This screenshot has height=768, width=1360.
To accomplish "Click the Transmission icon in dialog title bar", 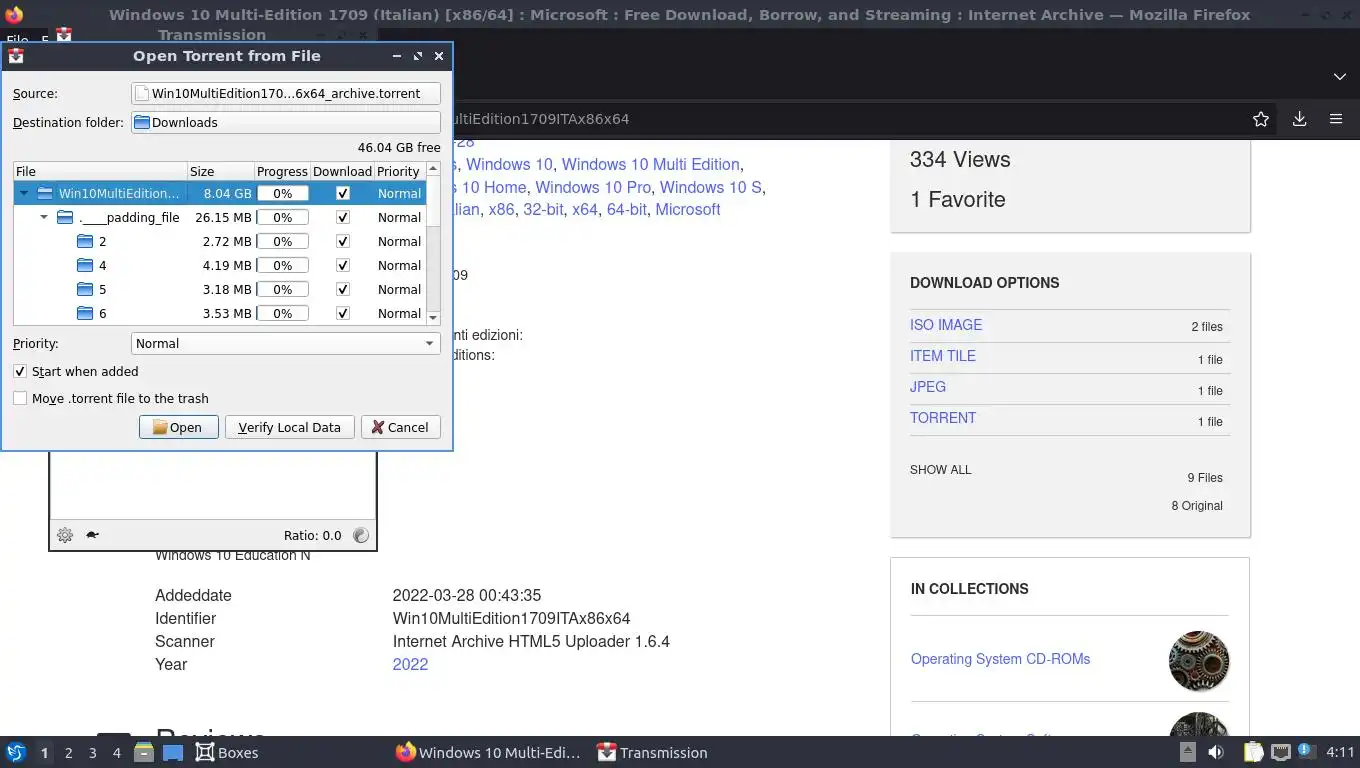I will pyautogui.click(x=16, y=56).
